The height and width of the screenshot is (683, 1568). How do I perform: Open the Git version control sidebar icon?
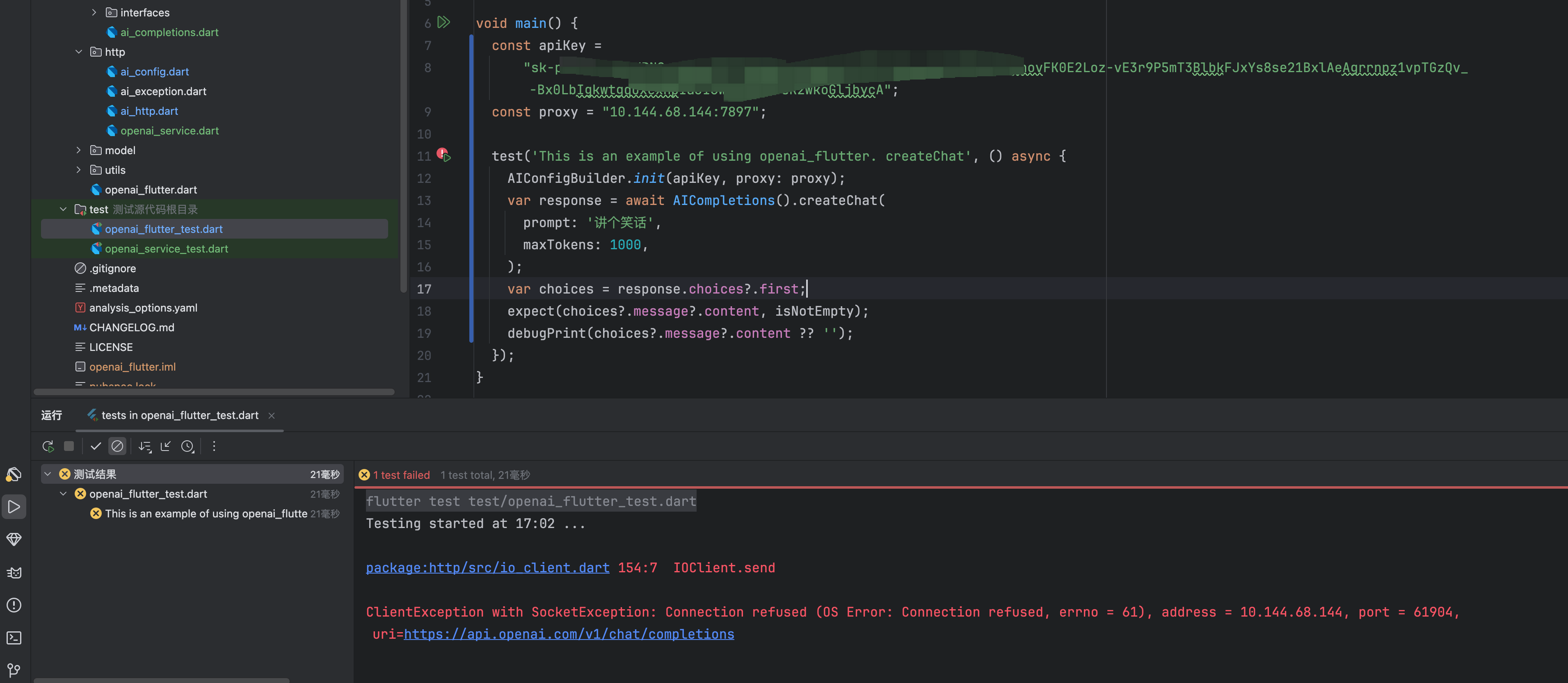coord(14,669)
